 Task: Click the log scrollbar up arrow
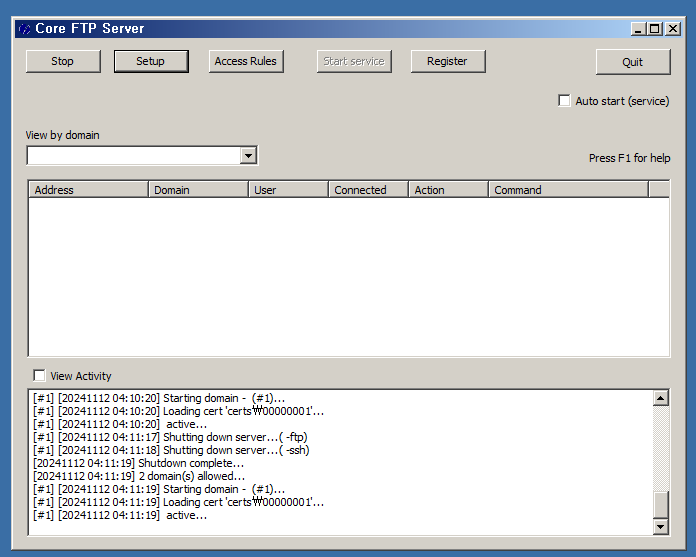coord(661,399)
